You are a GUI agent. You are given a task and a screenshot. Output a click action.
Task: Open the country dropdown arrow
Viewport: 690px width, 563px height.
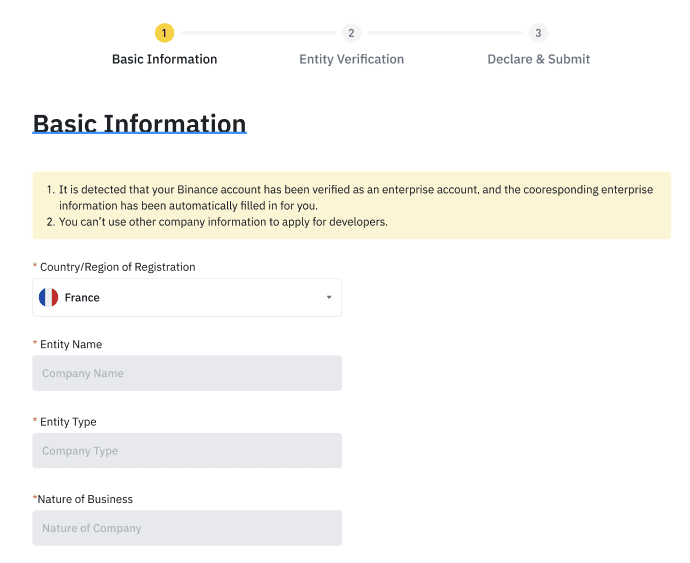point(329,297)
